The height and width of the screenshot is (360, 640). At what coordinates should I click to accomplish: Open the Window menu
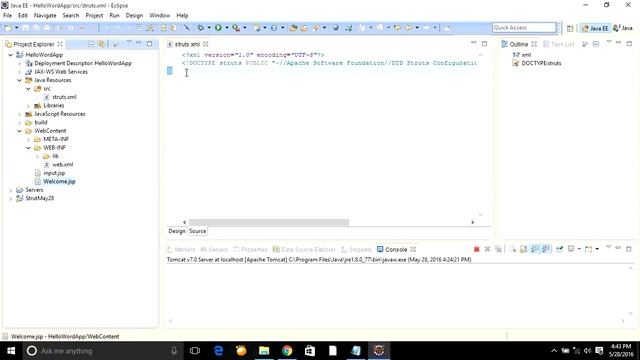click(x=159, y=16)
